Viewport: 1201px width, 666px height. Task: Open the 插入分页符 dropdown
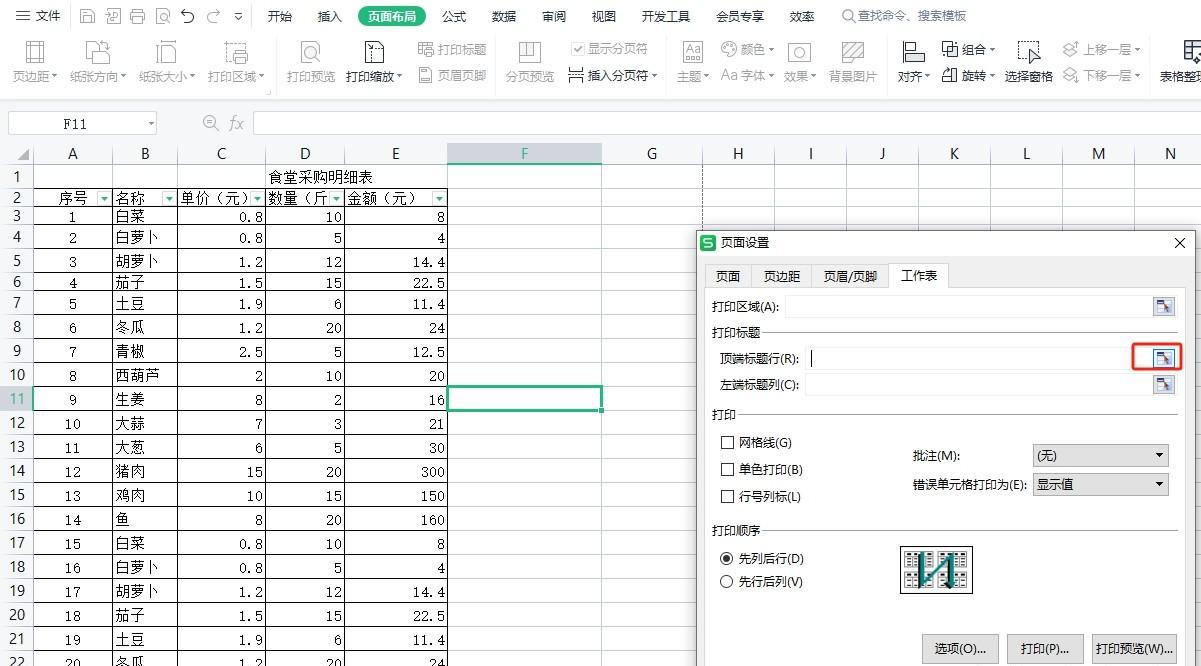[x=613, y=75]
